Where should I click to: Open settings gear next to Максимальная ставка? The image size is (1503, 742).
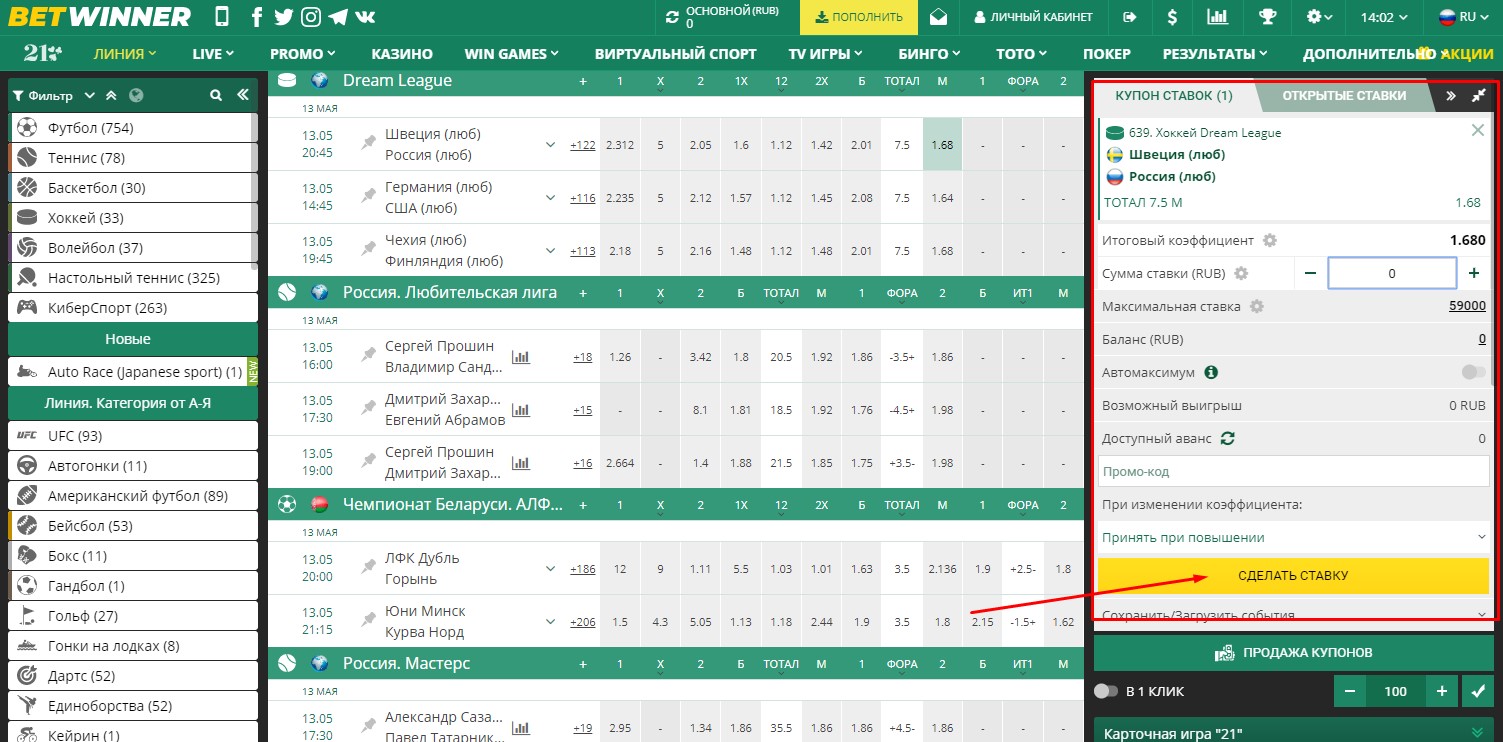click(x=1257, y=306)
